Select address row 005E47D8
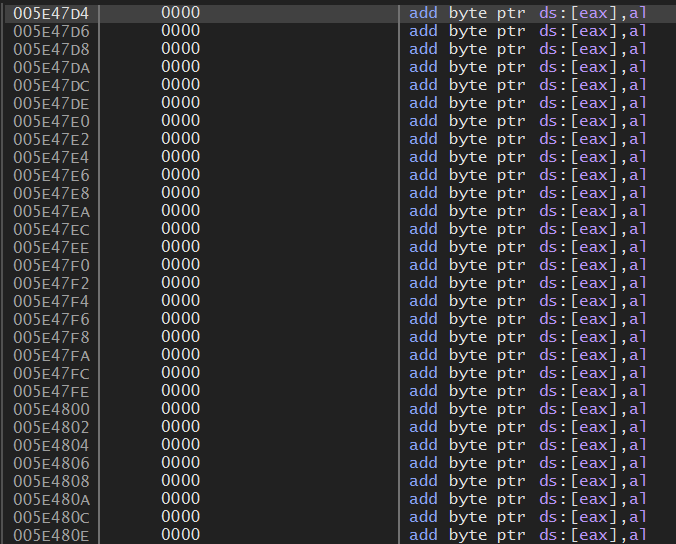The height and width of the screenshot is (544, 676). [51, 50]
